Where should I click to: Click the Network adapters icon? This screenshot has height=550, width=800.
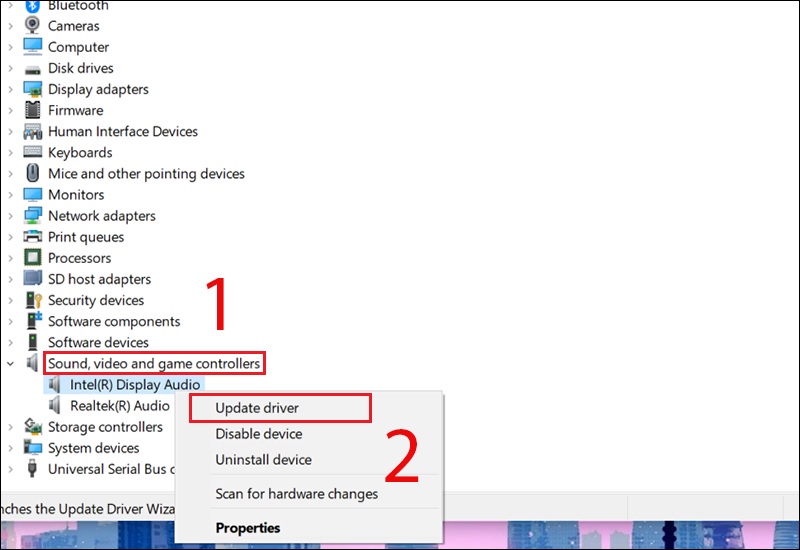[x=32, y=216]
